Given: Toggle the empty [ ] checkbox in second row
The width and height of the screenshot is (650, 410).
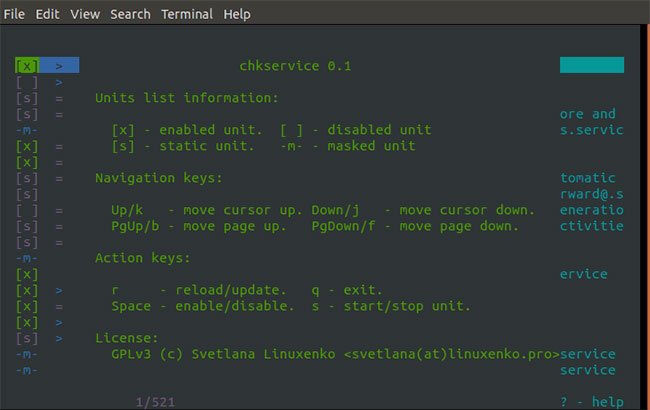Looking at the screenshot, I should click(27, 82).
